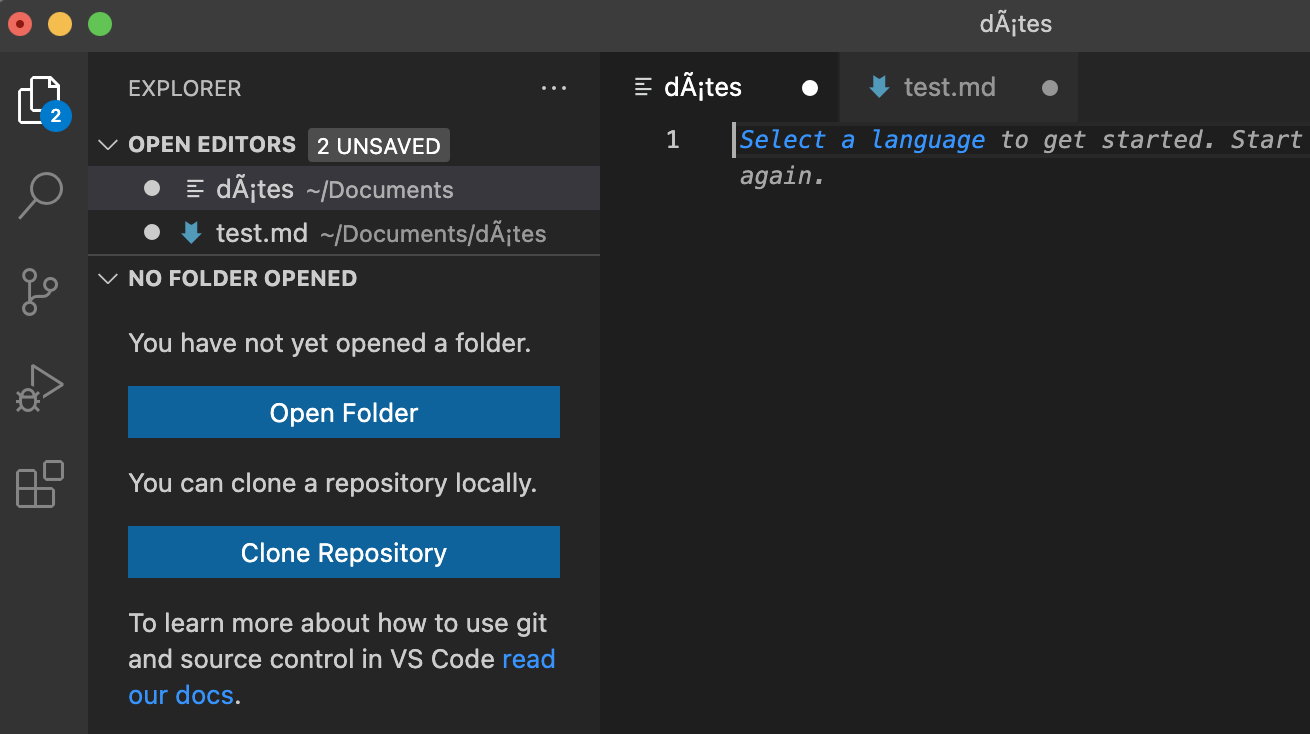Collapse the No Folder Opened section

point(107,278)
